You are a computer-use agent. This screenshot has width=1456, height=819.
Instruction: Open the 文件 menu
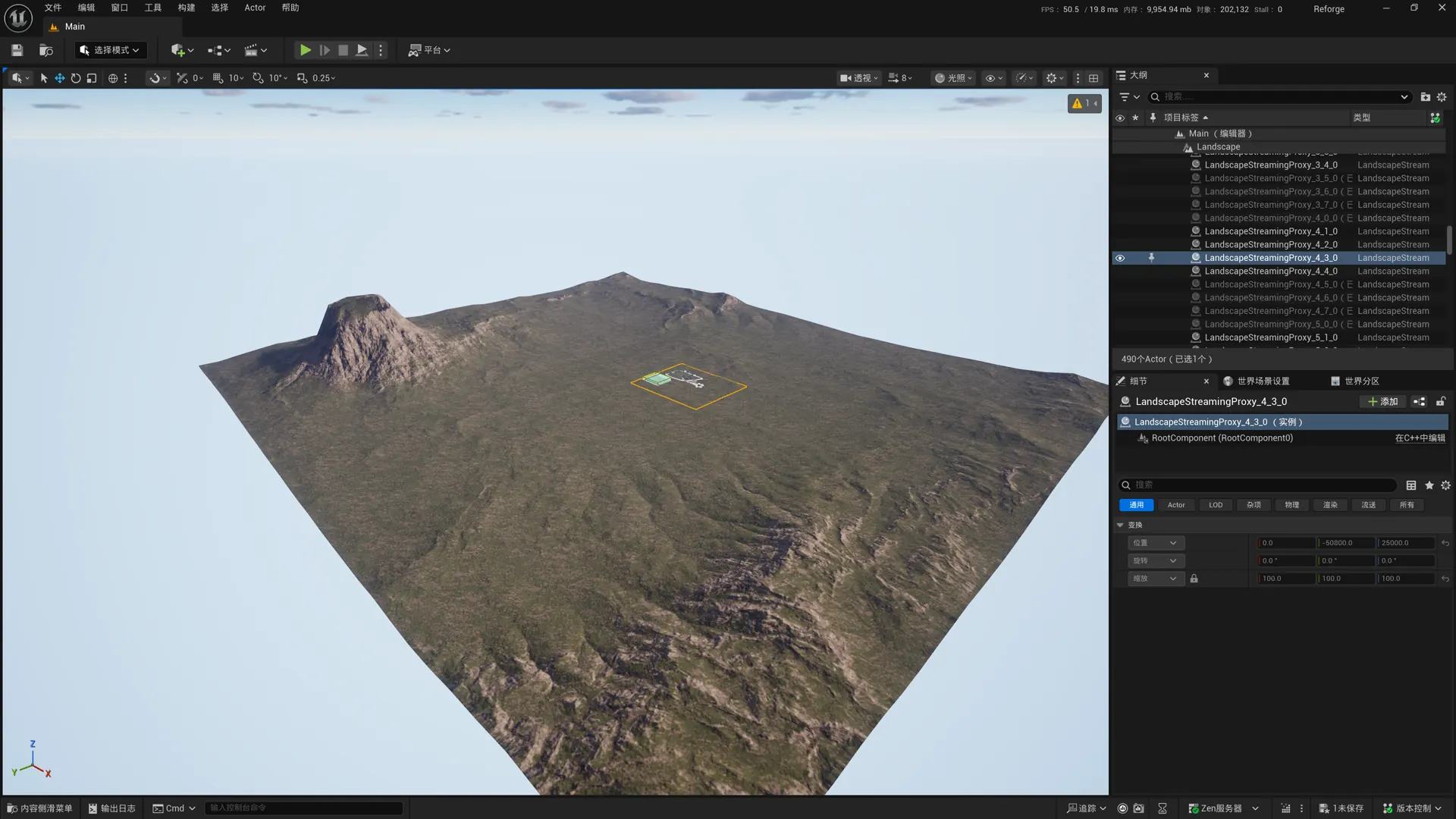pos(52,8)
